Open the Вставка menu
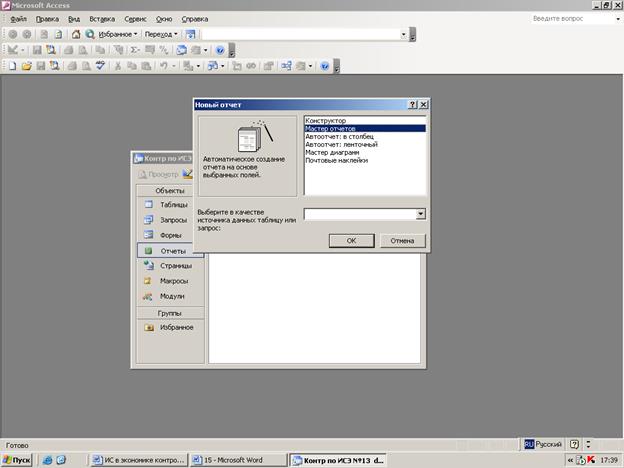 coord(102,19)
